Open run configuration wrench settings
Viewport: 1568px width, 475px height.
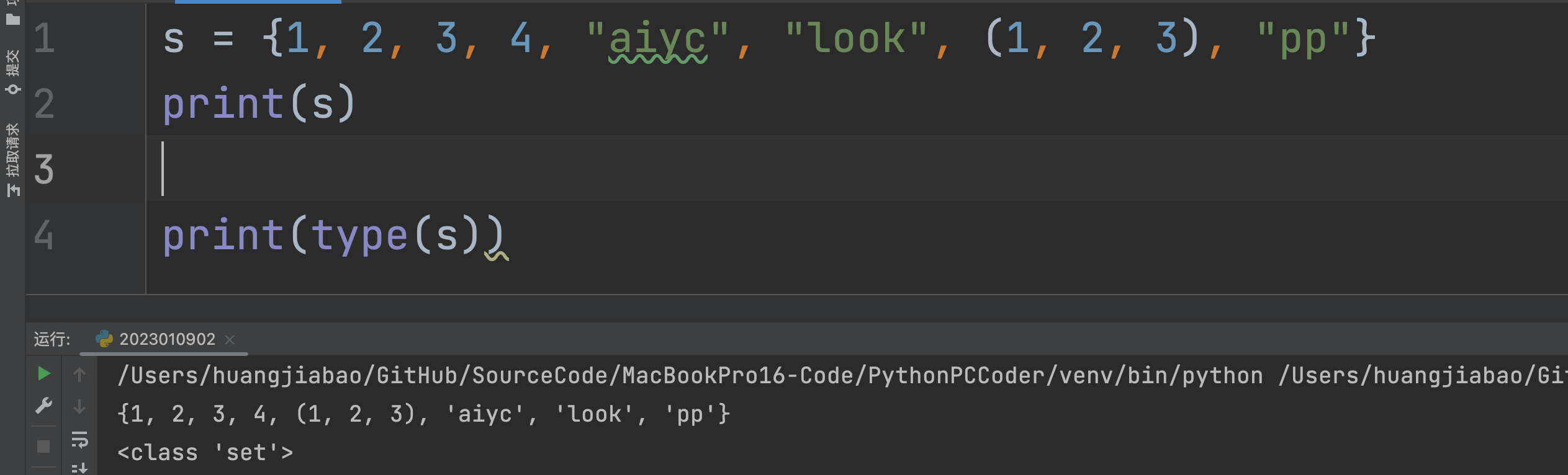point(43,406)
